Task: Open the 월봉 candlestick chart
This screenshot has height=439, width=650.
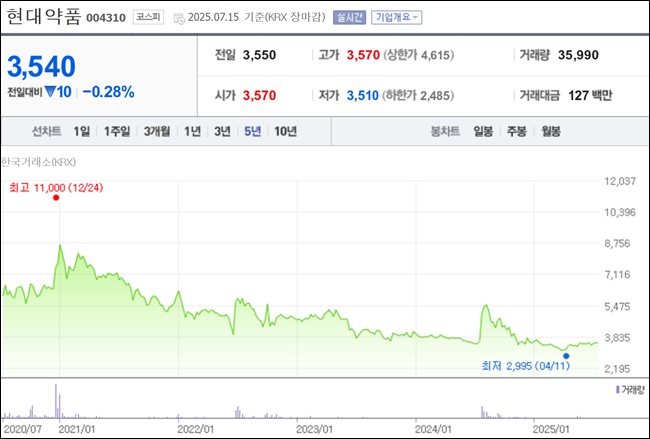Action: pyautogui.click(x=551, y=131)
